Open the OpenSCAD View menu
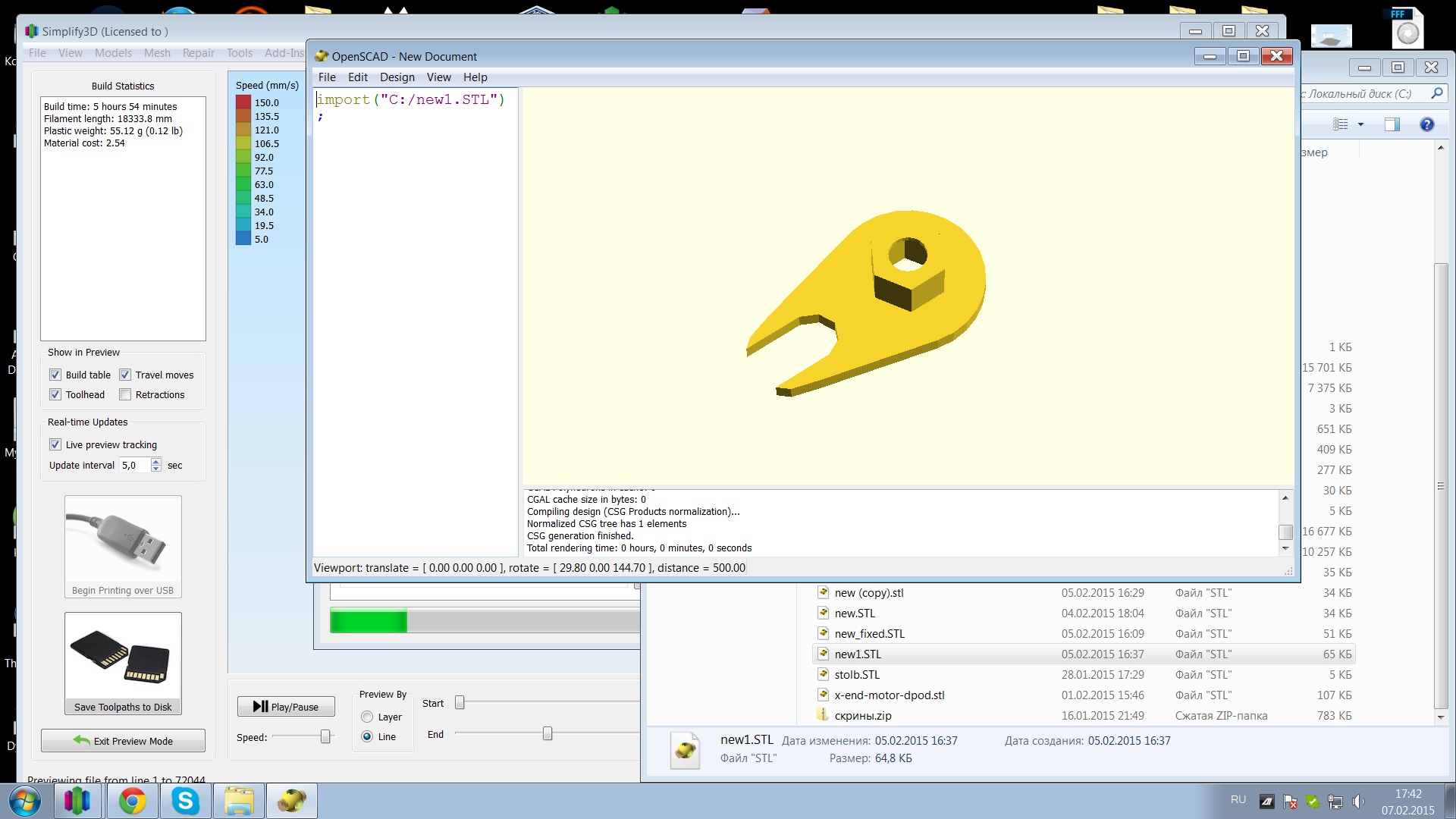This screenshot has height=819, width=1456. 438,77
